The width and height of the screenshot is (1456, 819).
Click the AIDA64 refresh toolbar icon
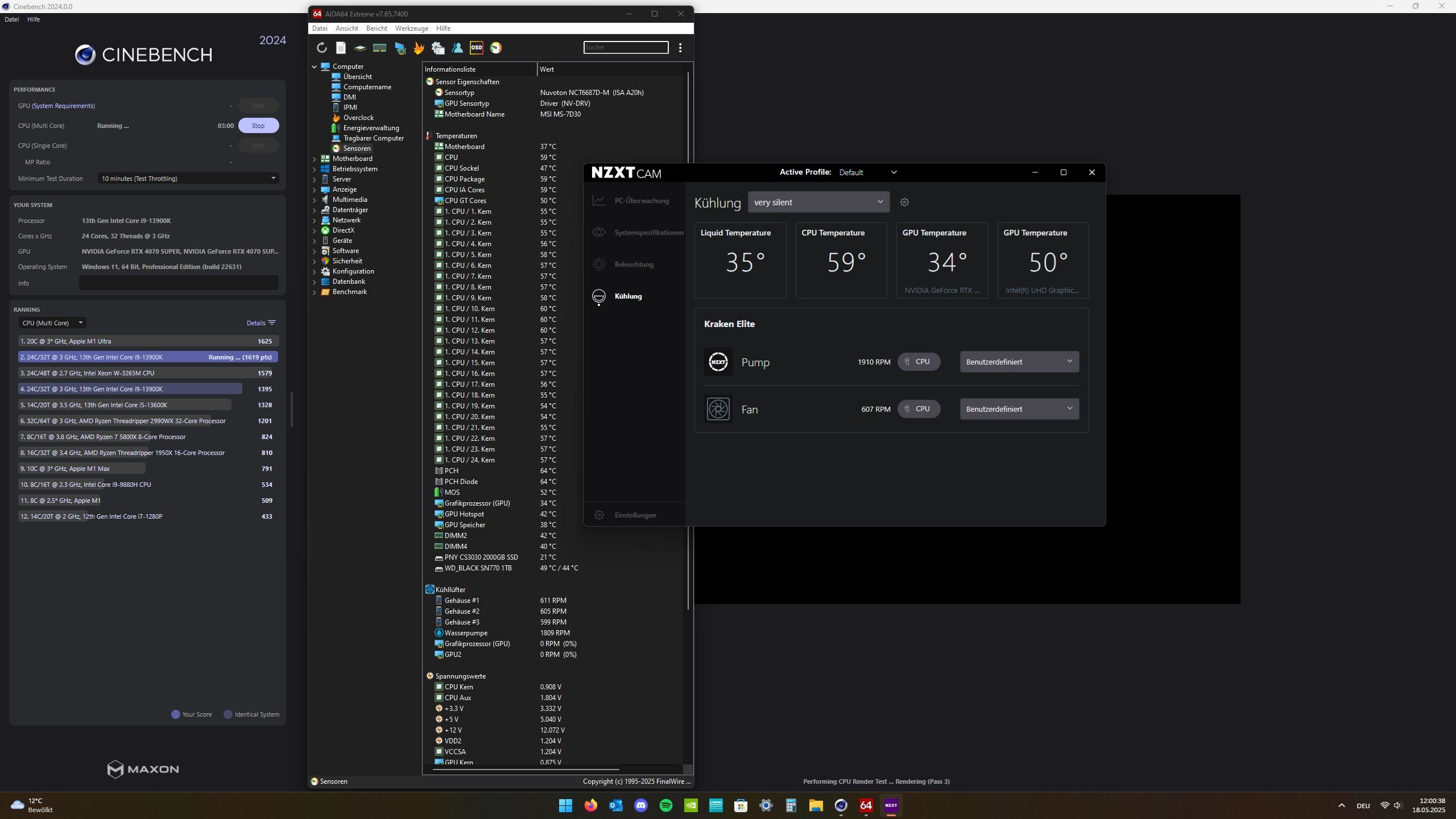[322, 48]
